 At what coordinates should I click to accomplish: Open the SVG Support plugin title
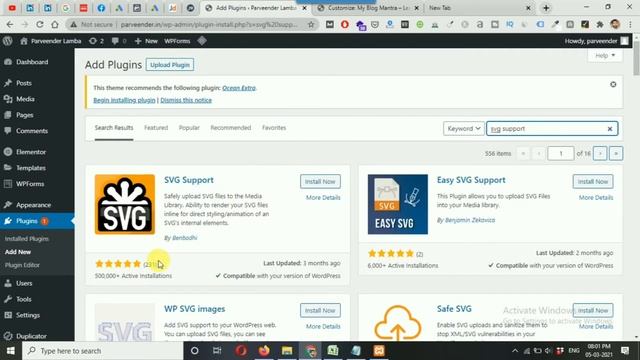[189, 180]
